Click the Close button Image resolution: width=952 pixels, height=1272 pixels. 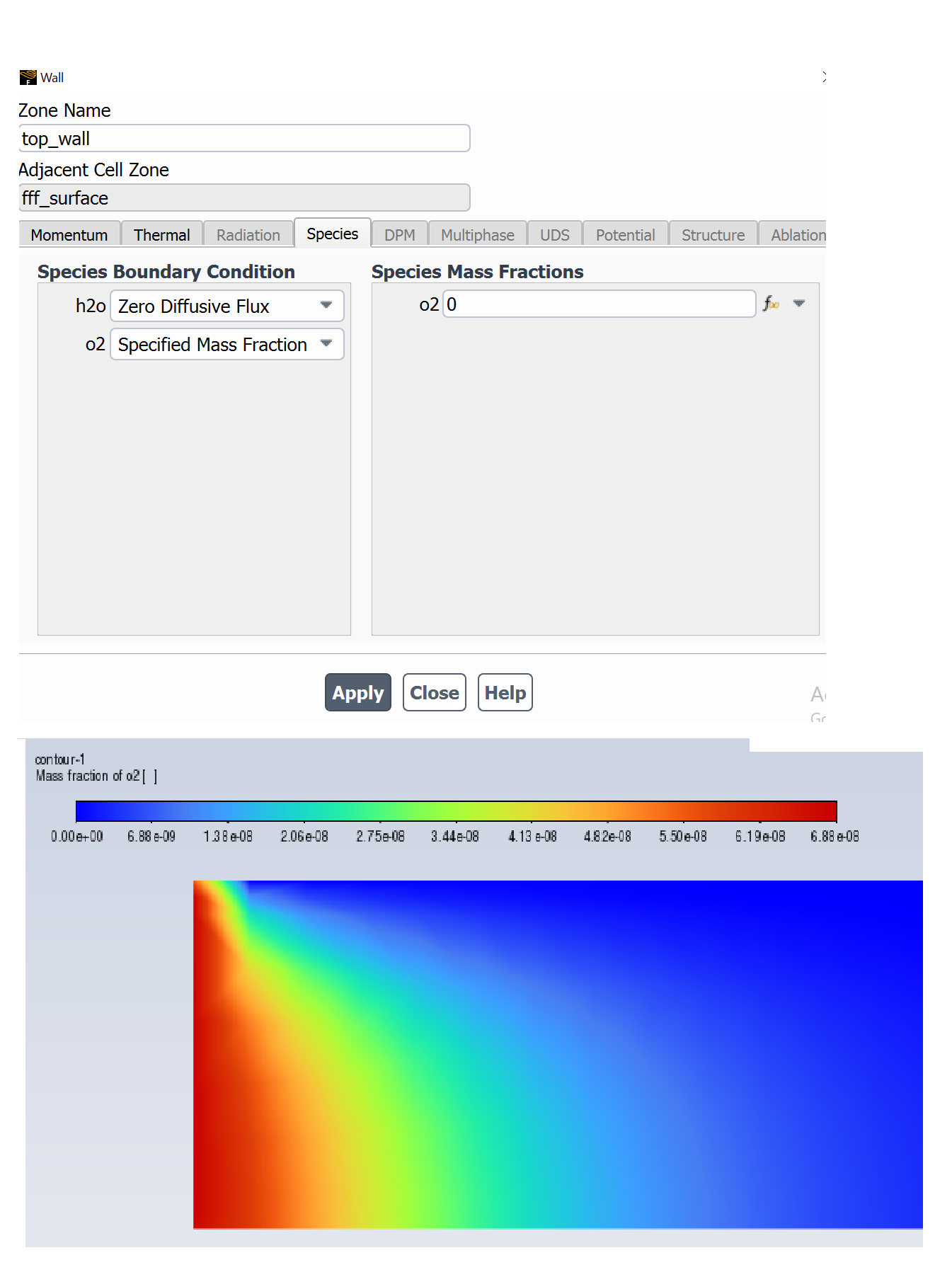point(435,692)
